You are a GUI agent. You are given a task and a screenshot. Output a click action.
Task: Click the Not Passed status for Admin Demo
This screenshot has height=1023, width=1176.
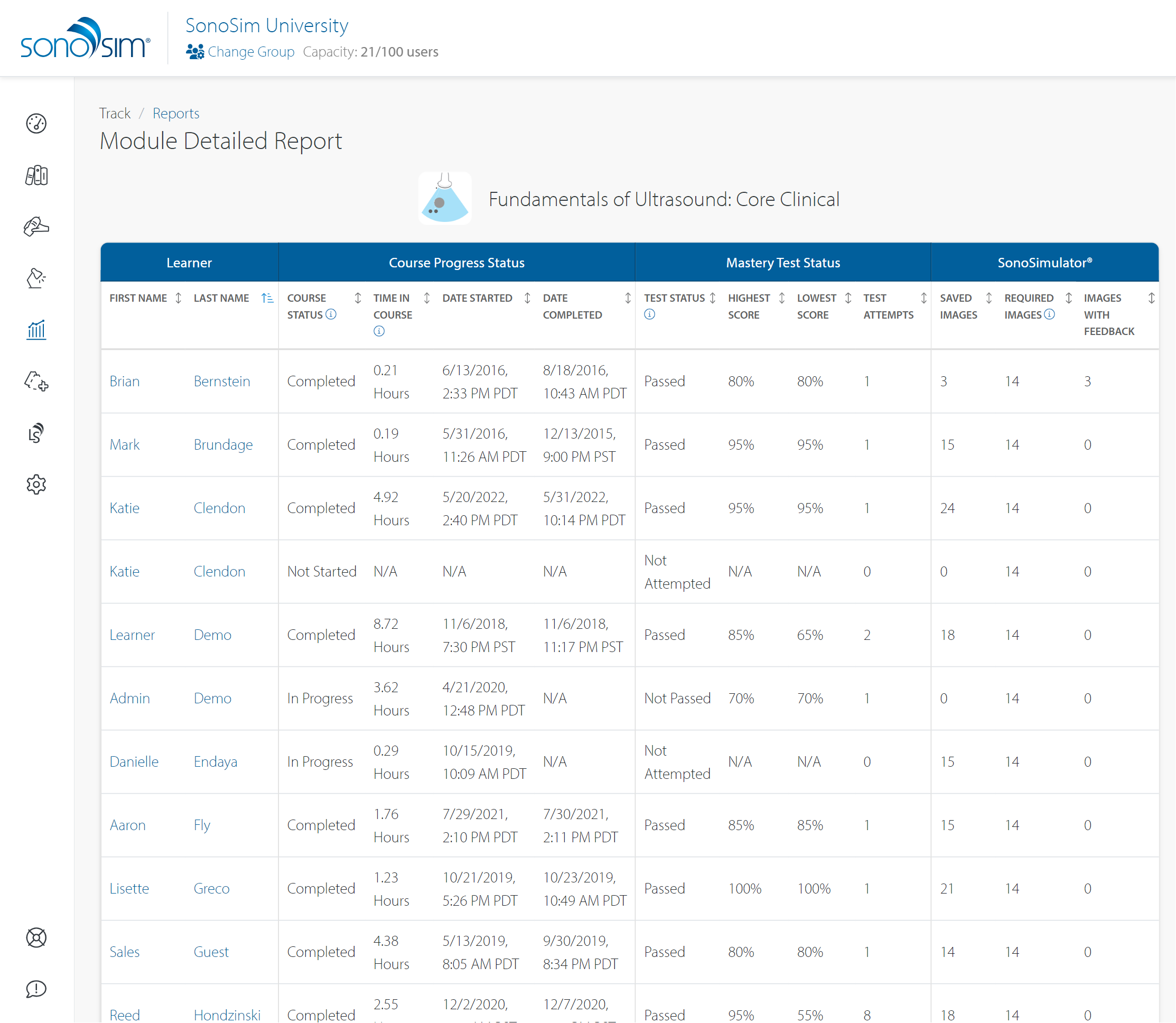click(x=677, y=698)
